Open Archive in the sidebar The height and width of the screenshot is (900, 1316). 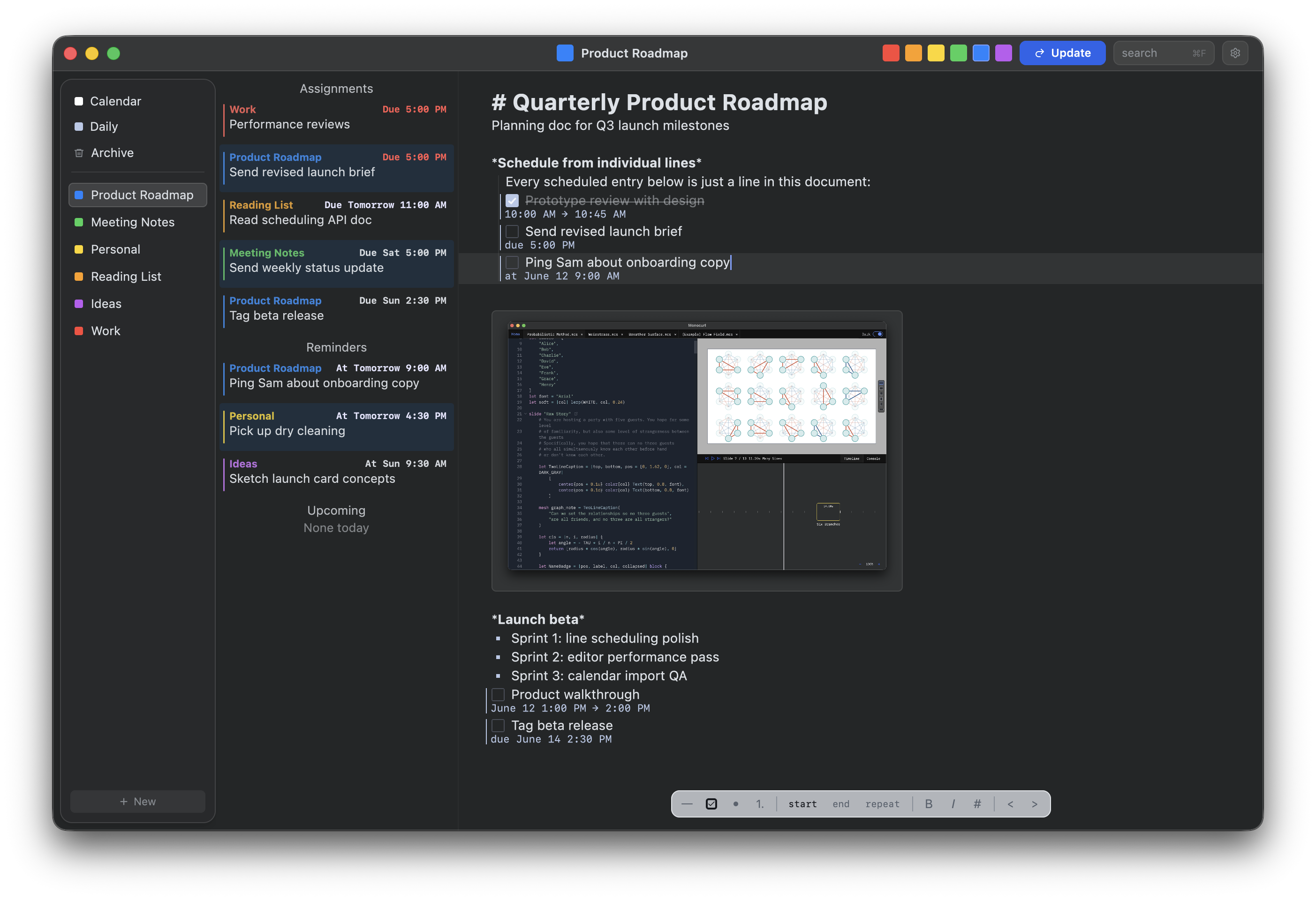click(137, 153)
